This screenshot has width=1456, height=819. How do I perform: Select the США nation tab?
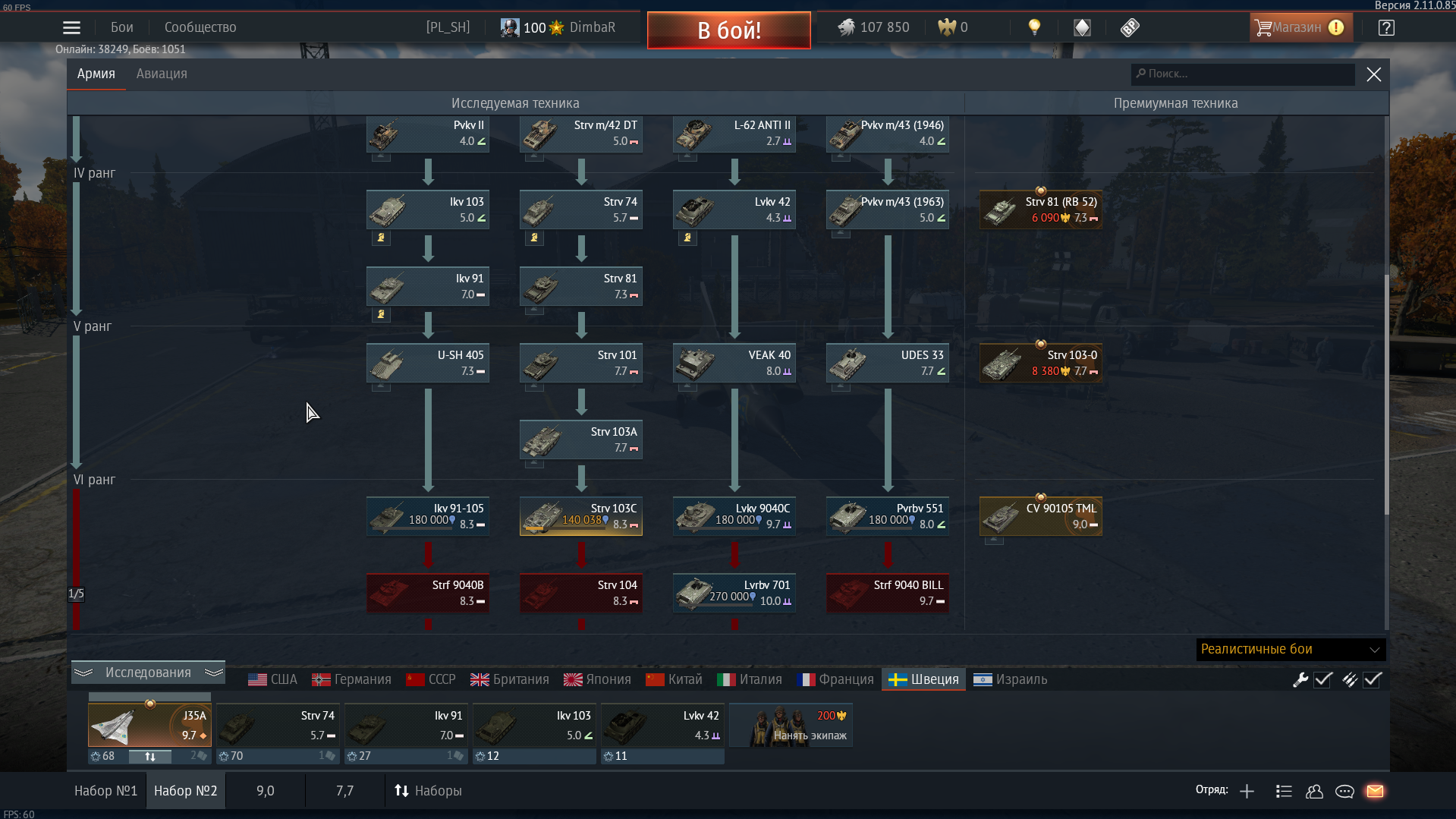click(x=273, y=679)
